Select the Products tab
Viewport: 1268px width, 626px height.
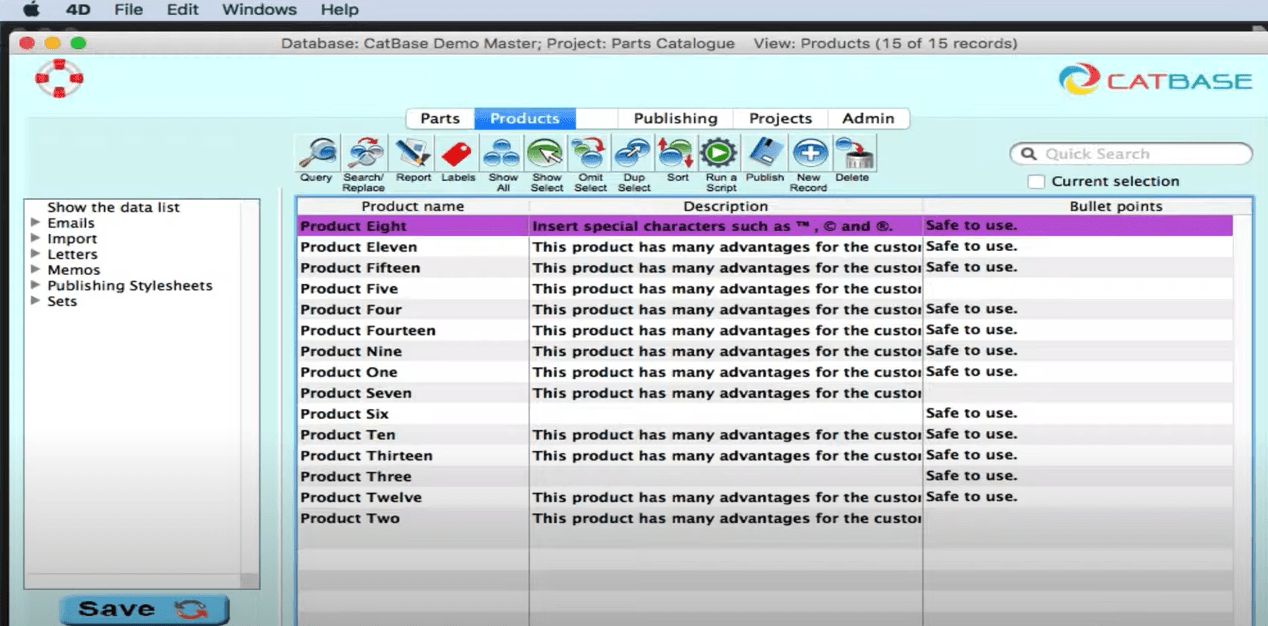point(524,118)
